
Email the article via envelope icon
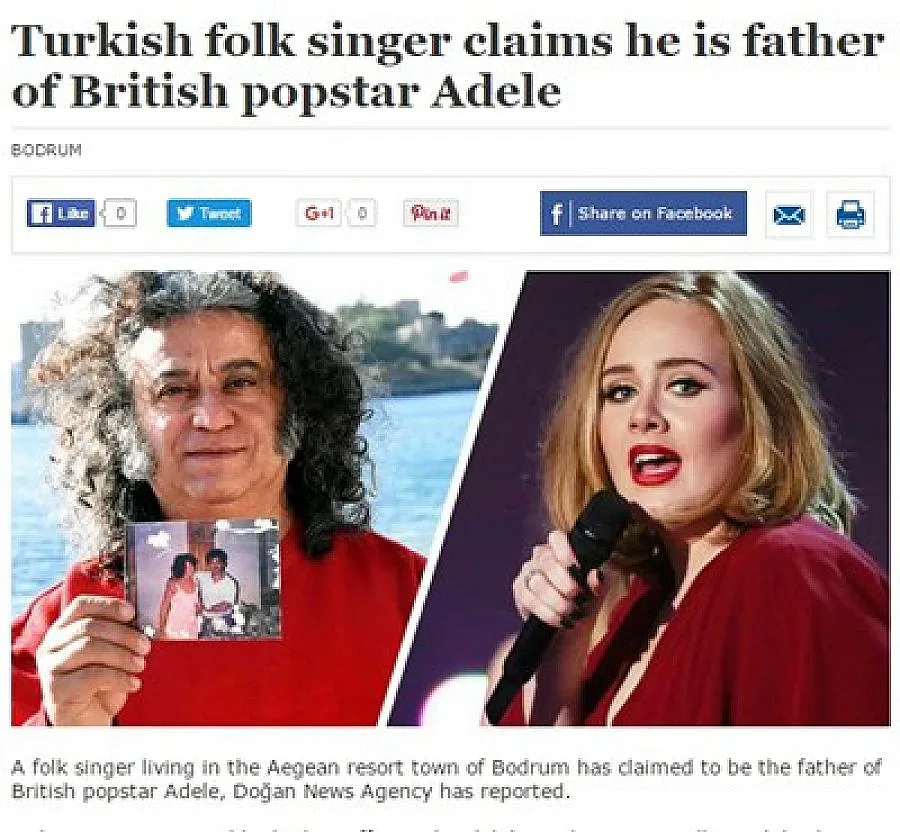pyautogui.click(x=789, y=215)
